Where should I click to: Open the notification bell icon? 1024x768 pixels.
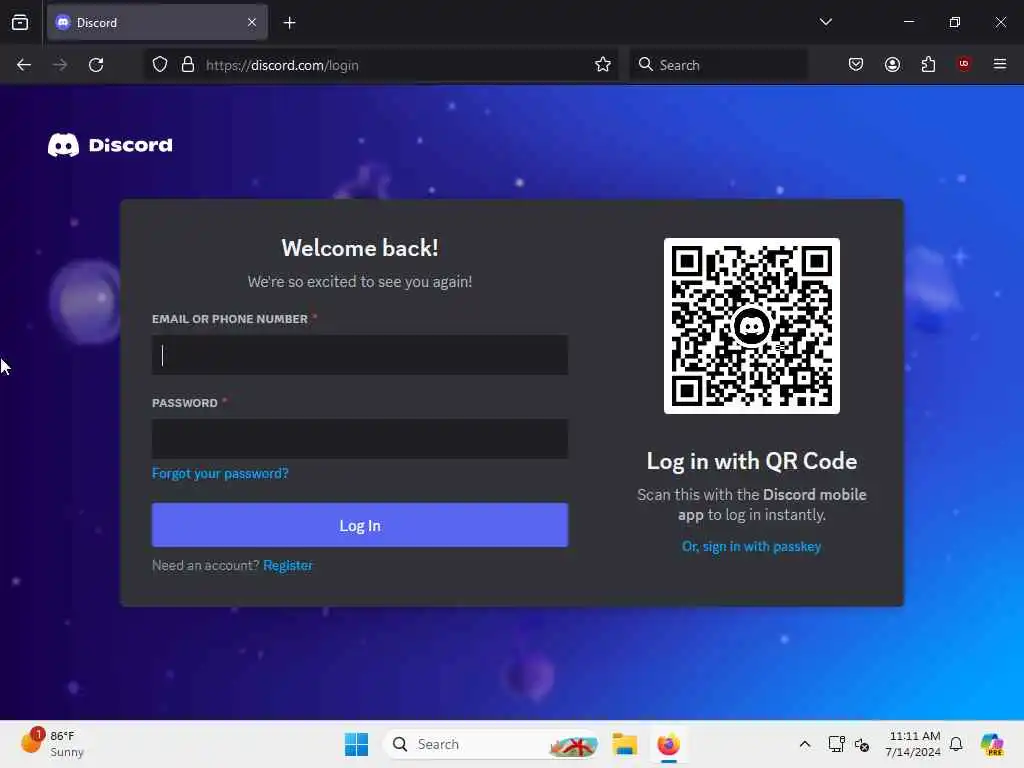pos(956,744)
